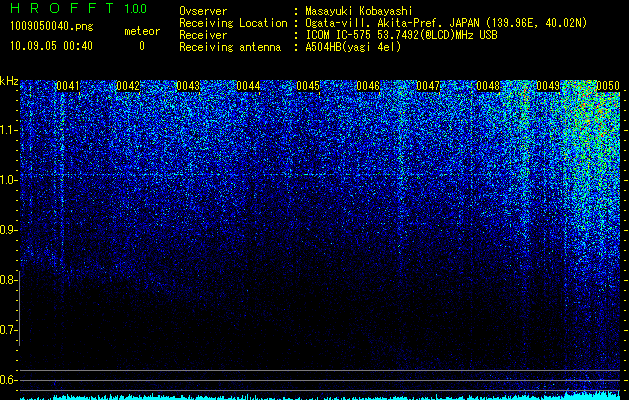Select the A504HB(yagi 4el) antenna text

coord(353,47)
